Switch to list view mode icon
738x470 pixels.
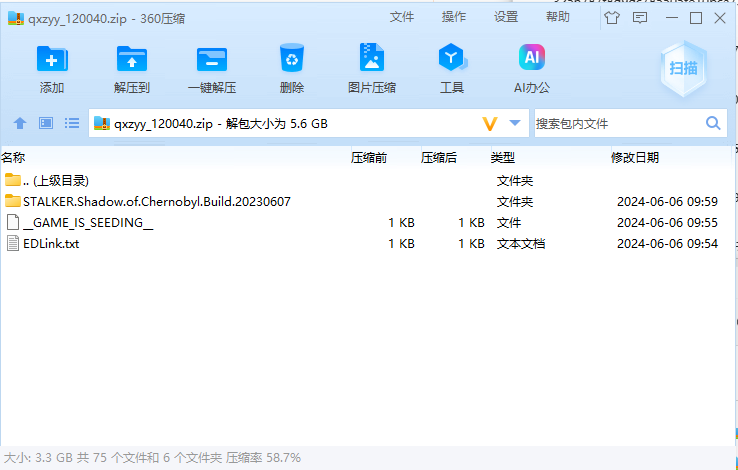pos(72,123)
